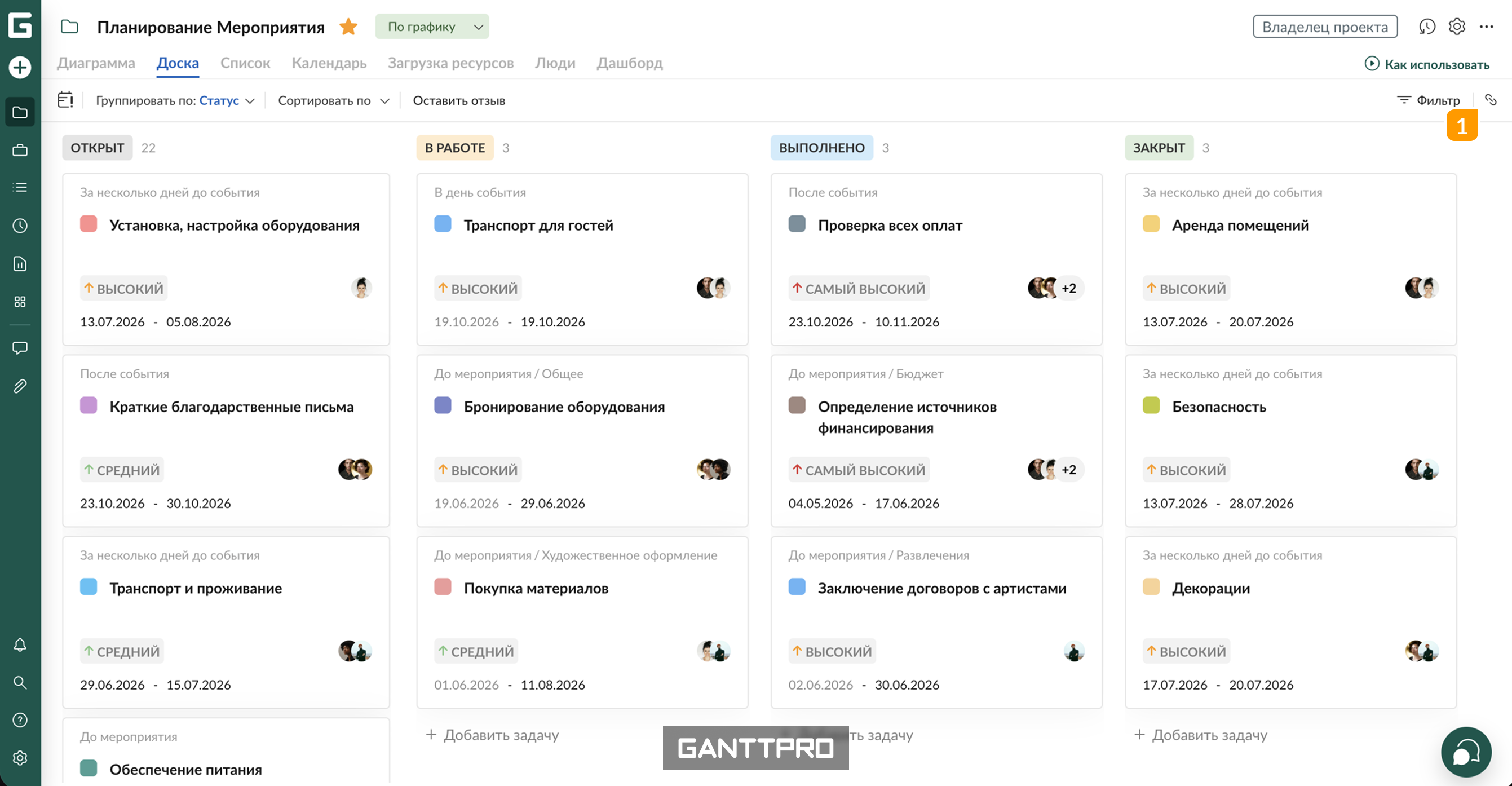This screenshot has width=1512, height=786.
Task: Switch to the Загрузка ресурсов tab
Action: pos(451,63)
